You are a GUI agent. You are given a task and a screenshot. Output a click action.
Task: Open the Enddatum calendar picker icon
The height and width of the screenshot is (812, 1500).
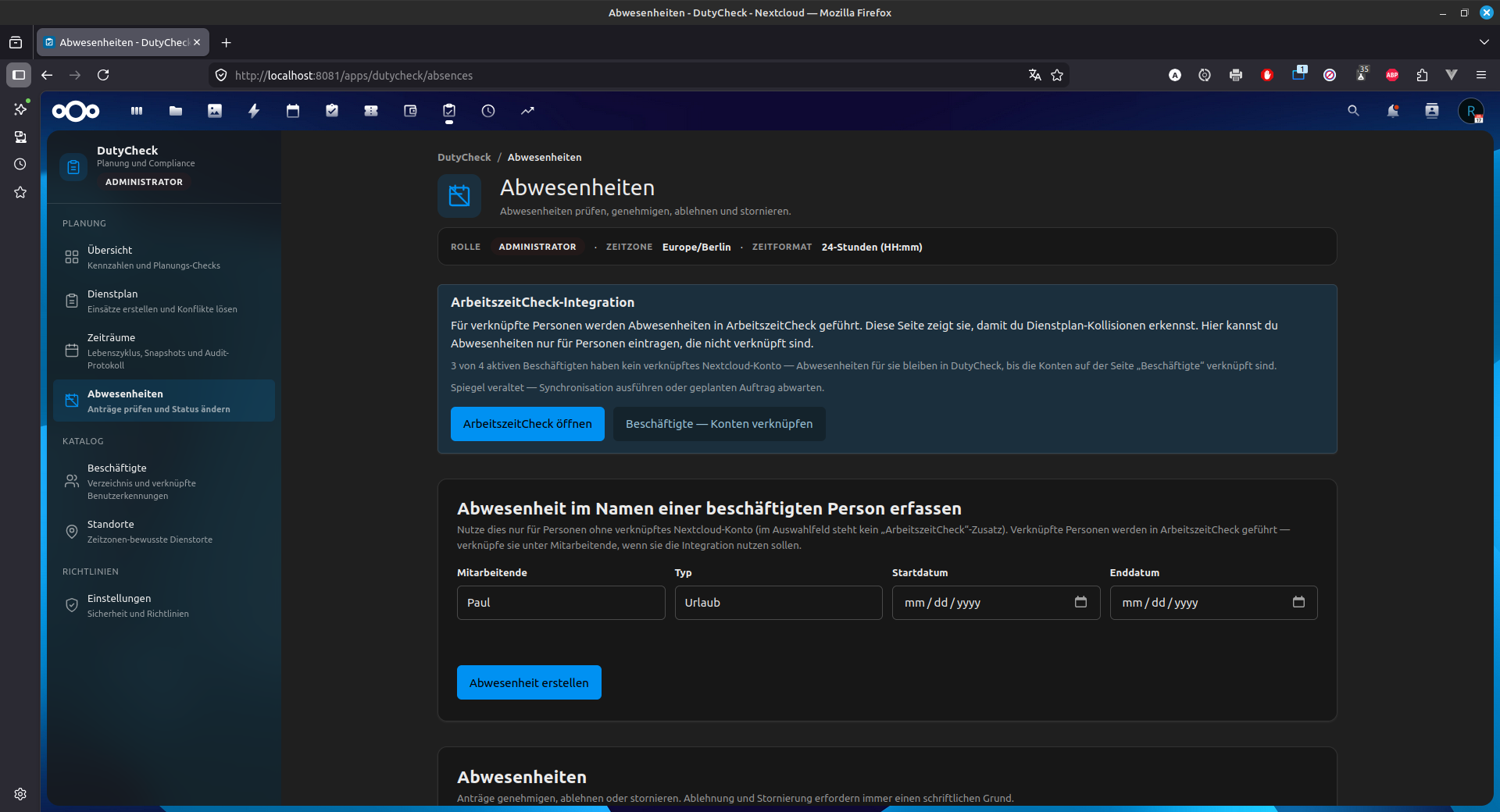pyautogui.click(x=1298, y=602)
